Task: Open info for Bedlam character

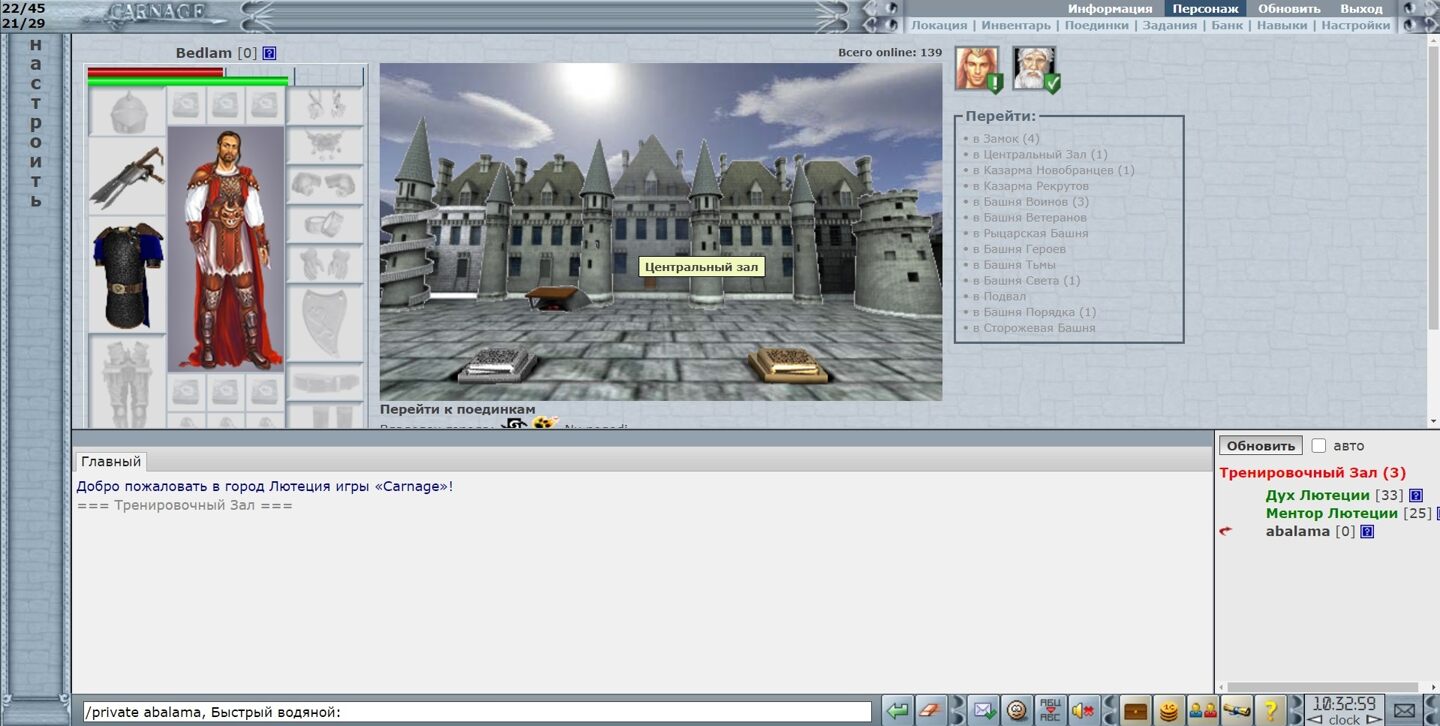Action: click(x=269, y=53)
